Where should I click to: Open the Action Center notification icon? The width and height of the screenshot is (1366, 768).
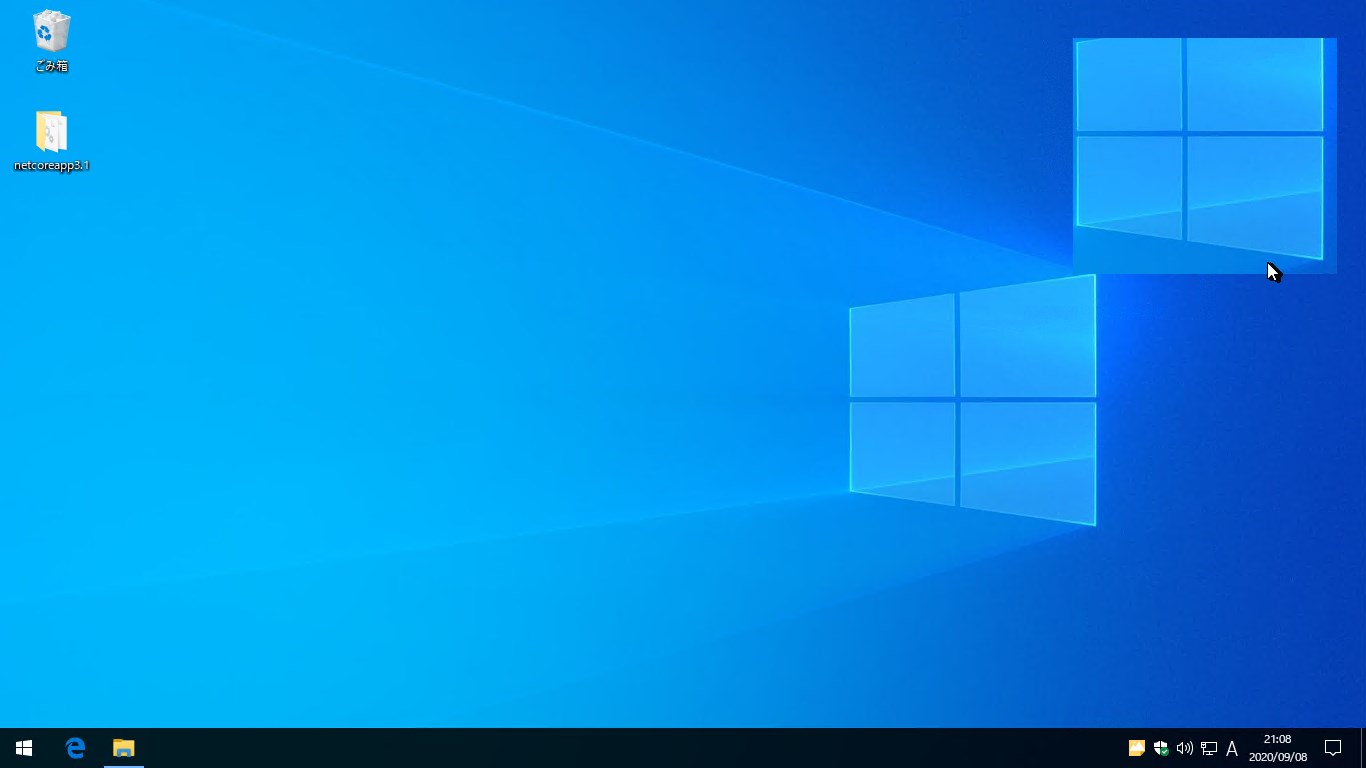(x=1333, y=748)
